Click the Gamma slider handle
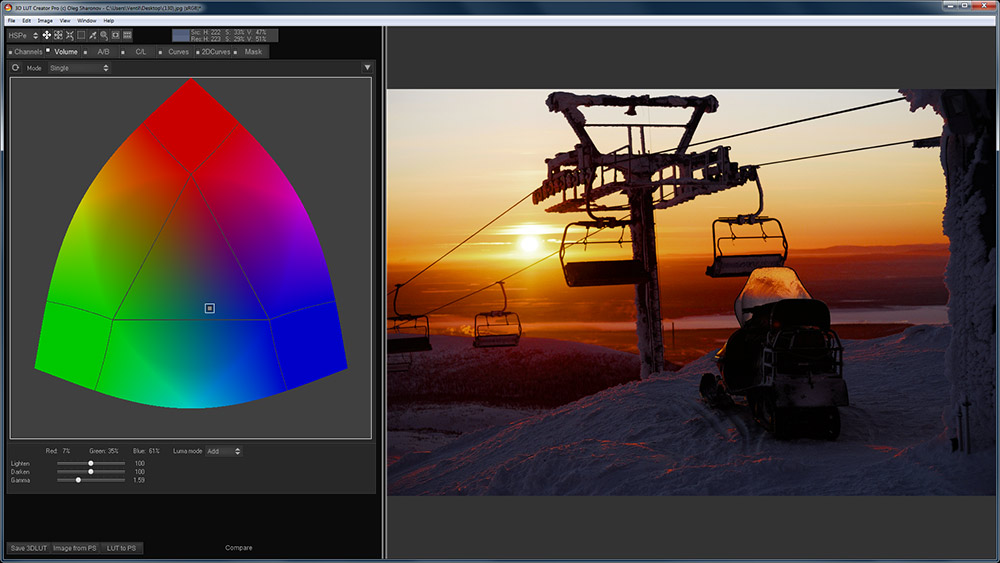The width and height of the screenshot is (1000, 563). pos(78,480)
